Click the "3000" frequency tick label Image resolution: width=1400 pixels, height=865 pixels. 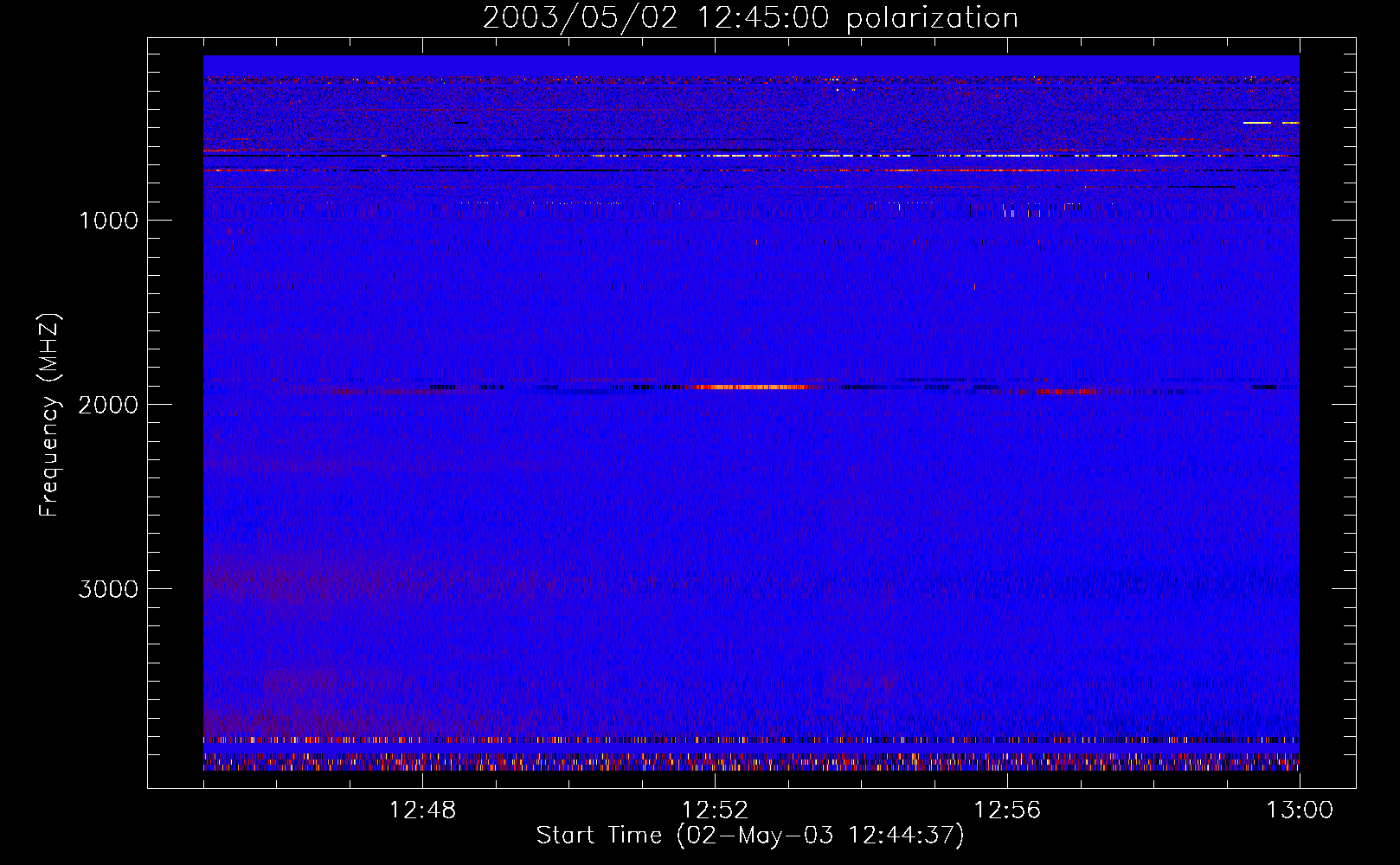[108, 589]
